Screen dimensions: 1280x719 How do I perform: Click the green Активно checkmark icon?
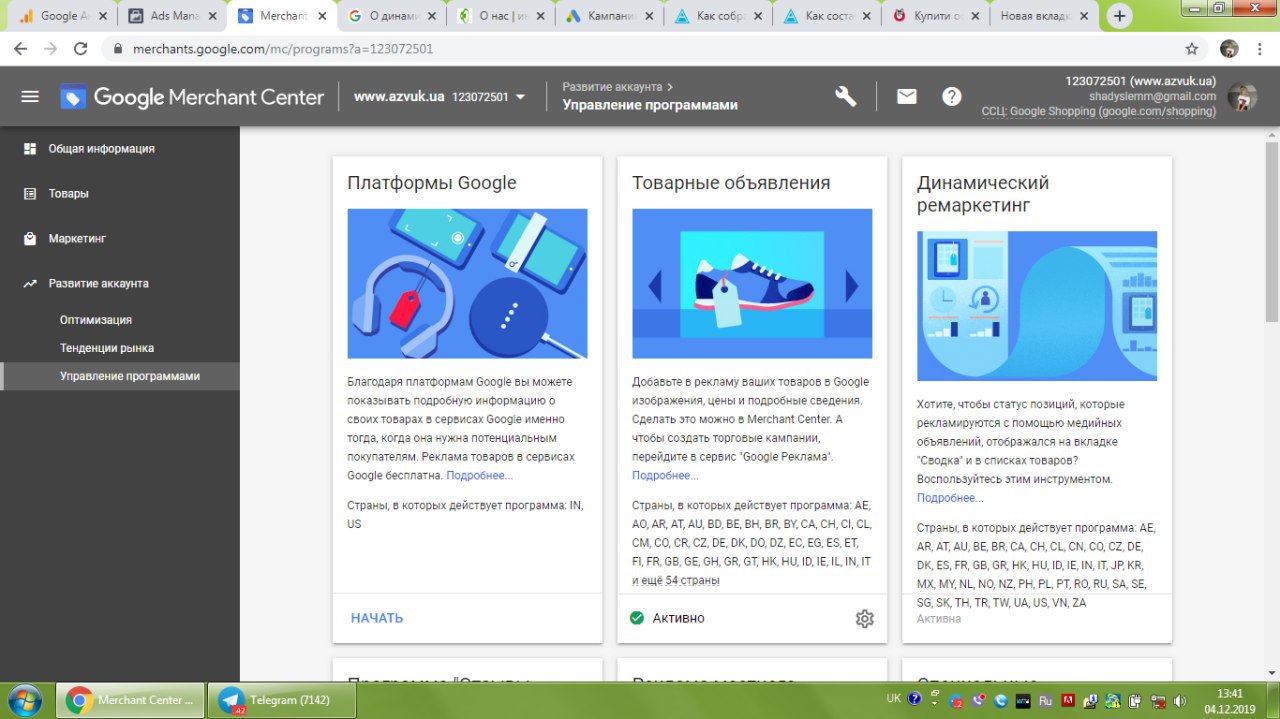(x=637, y=618)
